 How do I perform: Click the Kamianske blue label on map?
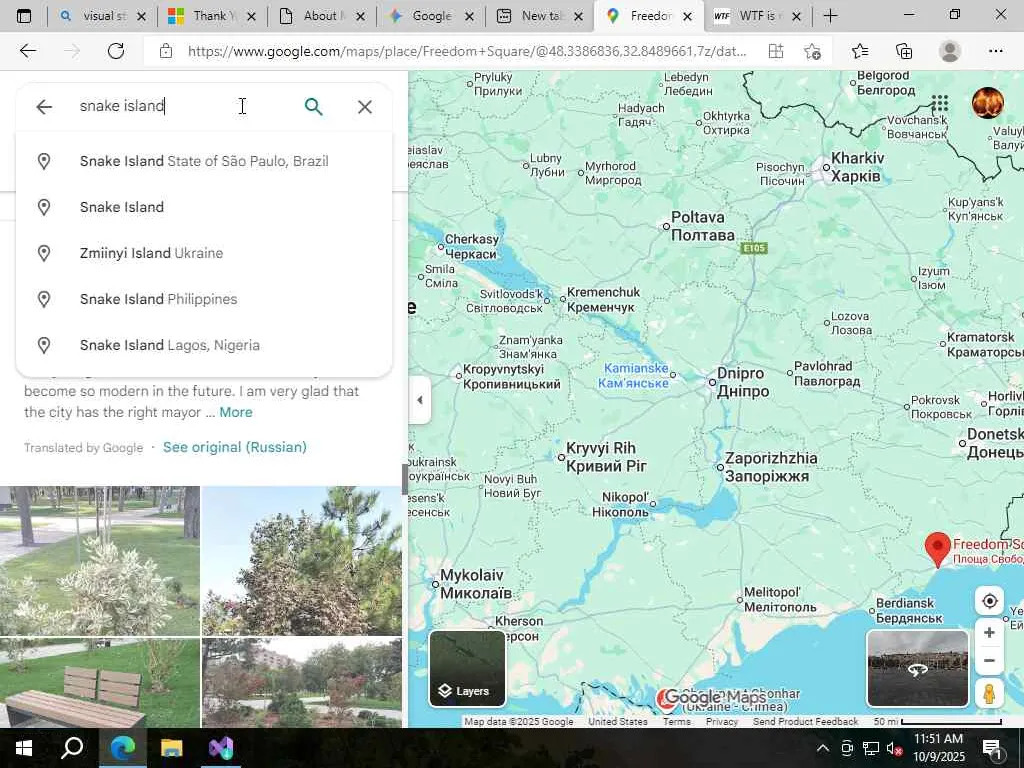coord(635,376)
